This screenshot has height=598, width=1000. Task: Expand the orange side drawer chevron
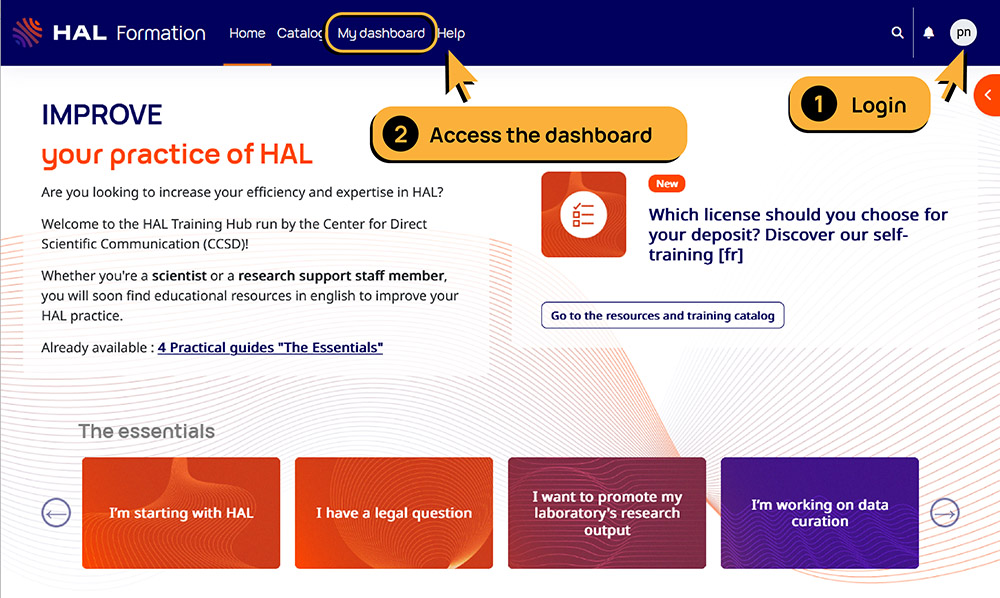point(987,95)
